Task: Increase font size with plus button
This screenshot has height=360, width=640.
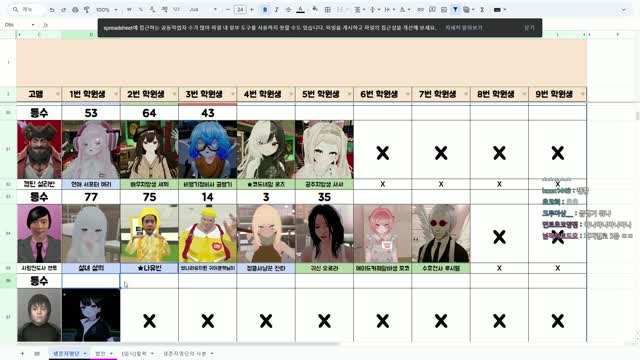Action: point(252,9)
